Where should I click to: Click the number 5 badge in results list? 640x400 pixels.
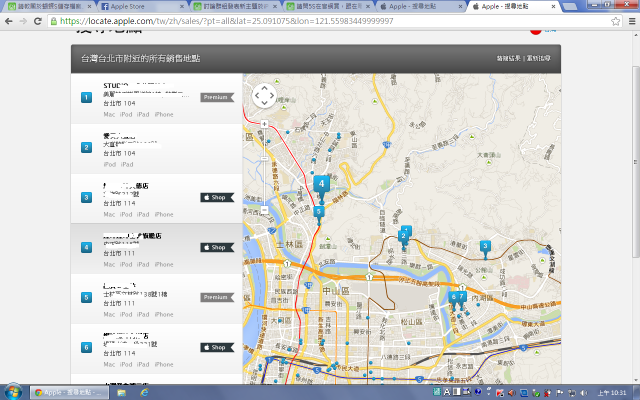[x=86, y=298]
